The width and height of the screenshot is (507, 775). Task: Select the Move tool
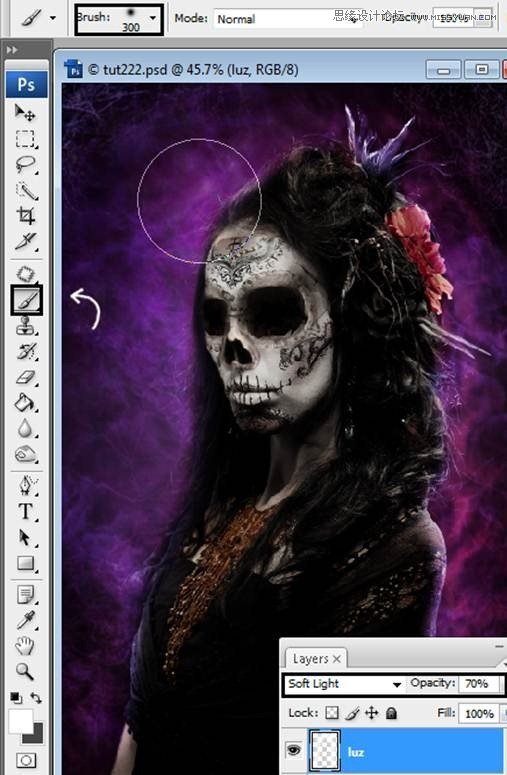coord(25,113)
